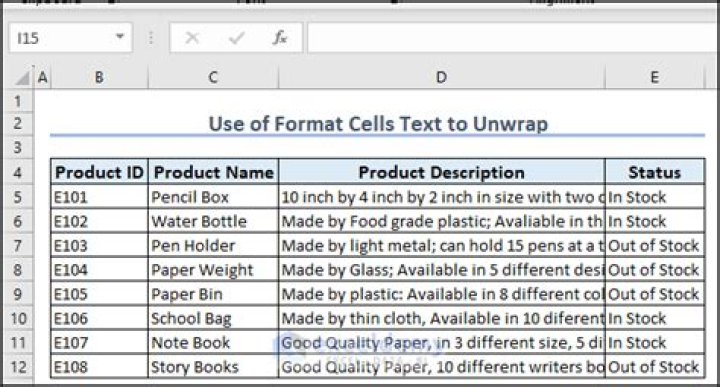Select the 'Story Books' cell
The height and width of the screenshot is (387, 720).
click(214, 367)
